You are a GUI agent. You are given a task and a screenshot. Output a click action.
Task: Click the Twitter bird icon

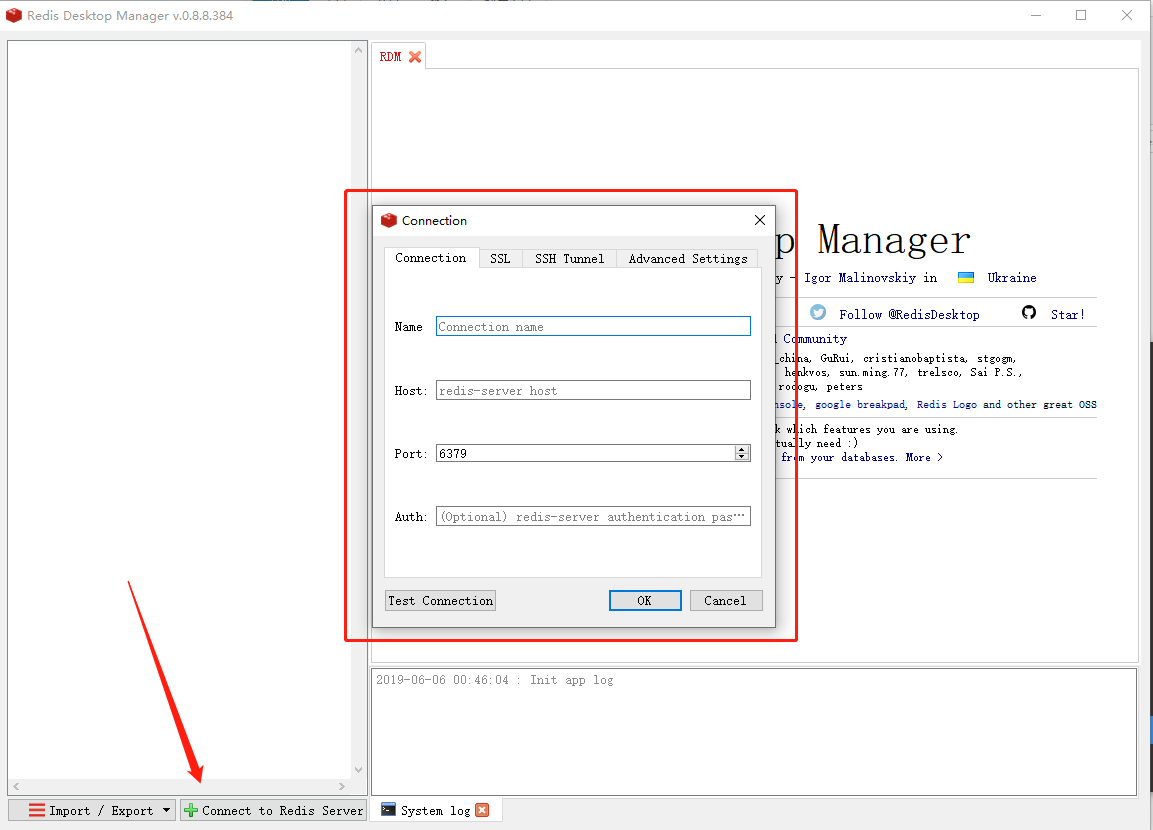tap(818, 312)
